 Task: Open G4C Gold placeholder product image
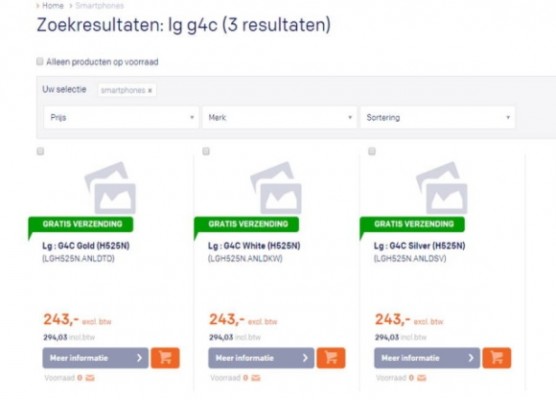110,188
